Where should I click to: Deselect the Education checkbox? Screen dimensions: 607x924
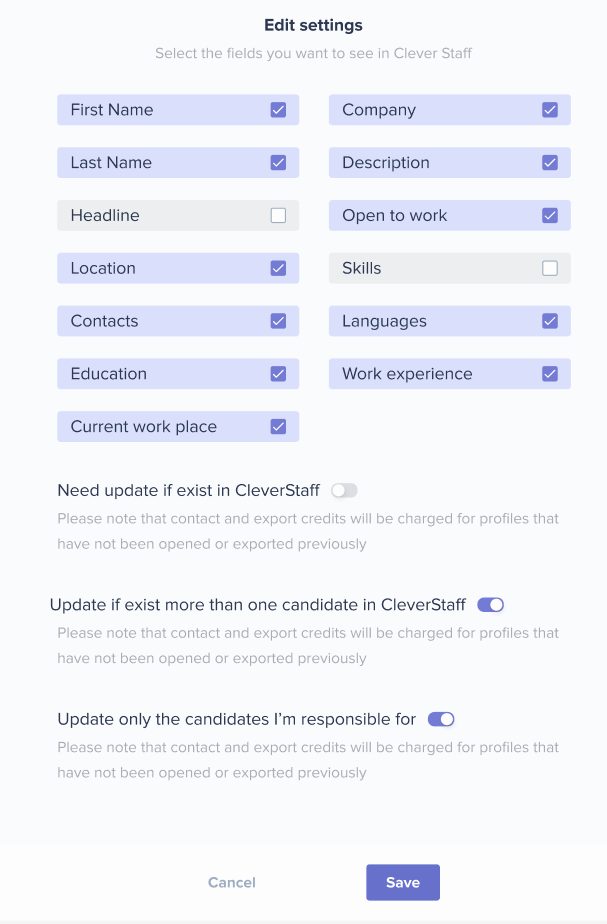(x=278, y=374)
